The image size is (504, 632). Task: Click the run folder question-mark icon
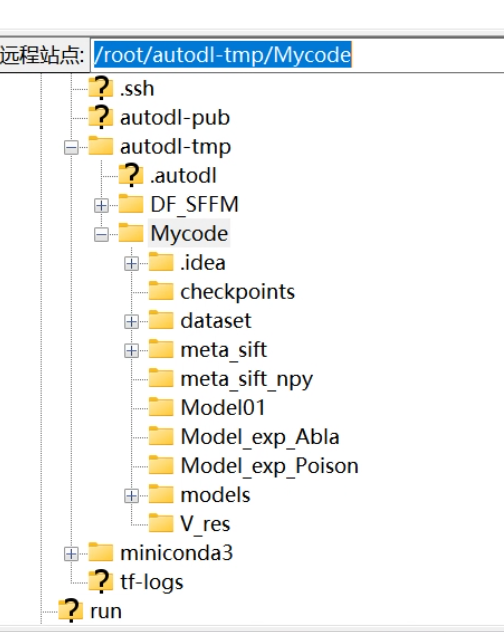coord(71,610)
